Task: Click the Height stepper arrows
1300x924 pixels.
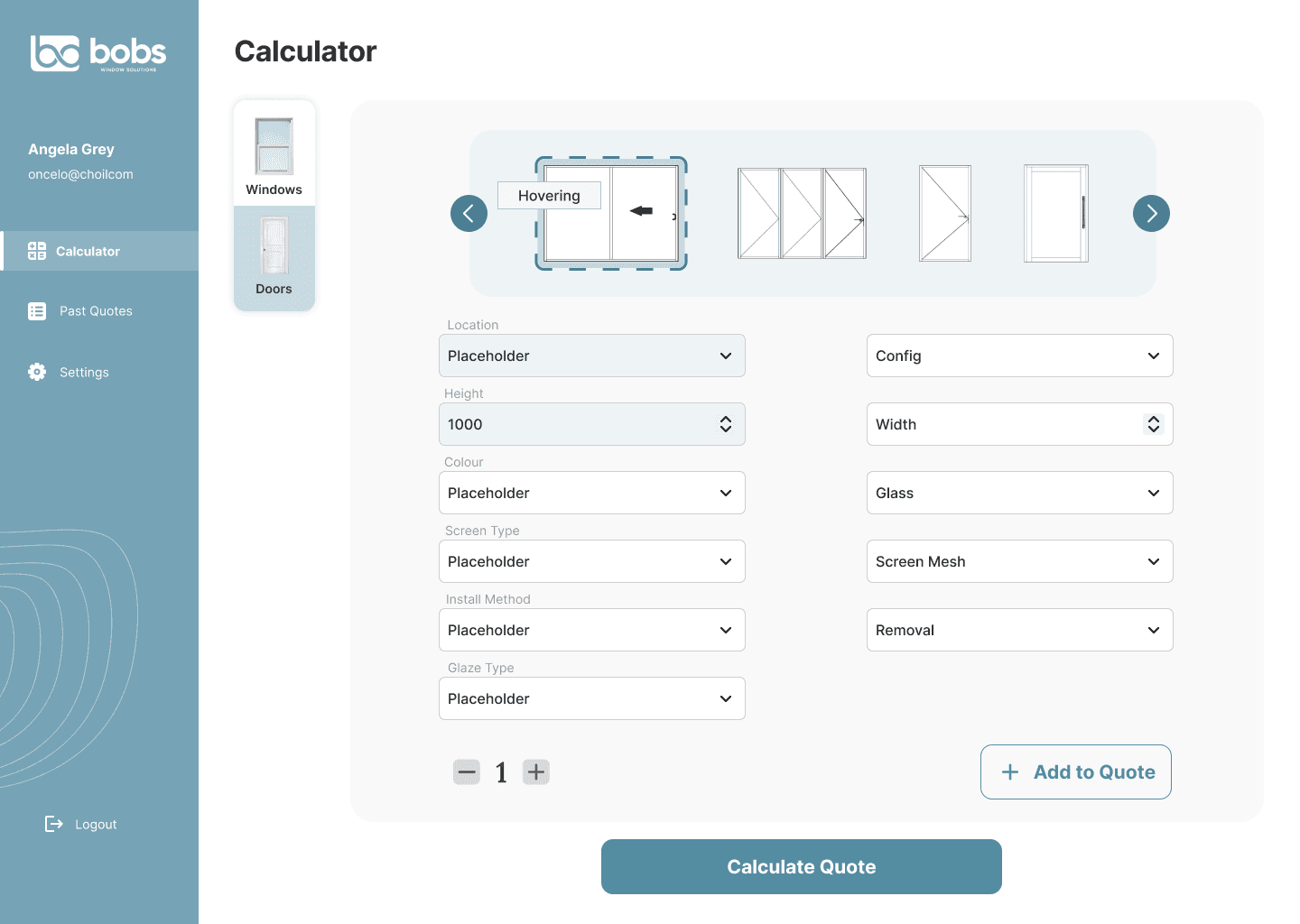Action: tap(726, 424)
